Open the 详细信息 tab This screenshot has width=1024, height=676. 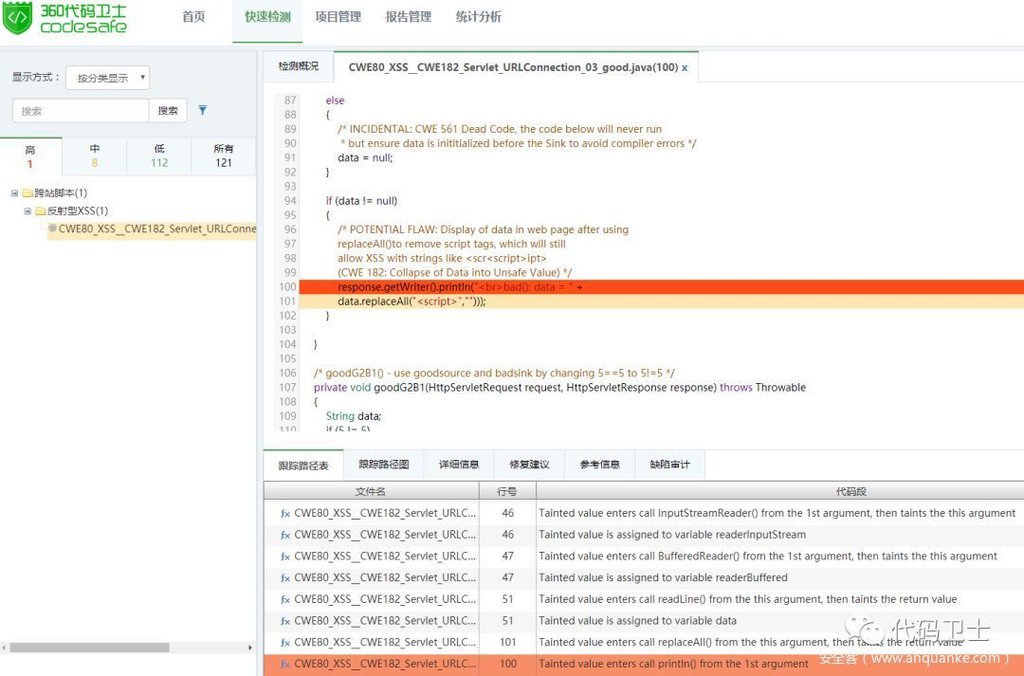458,464
